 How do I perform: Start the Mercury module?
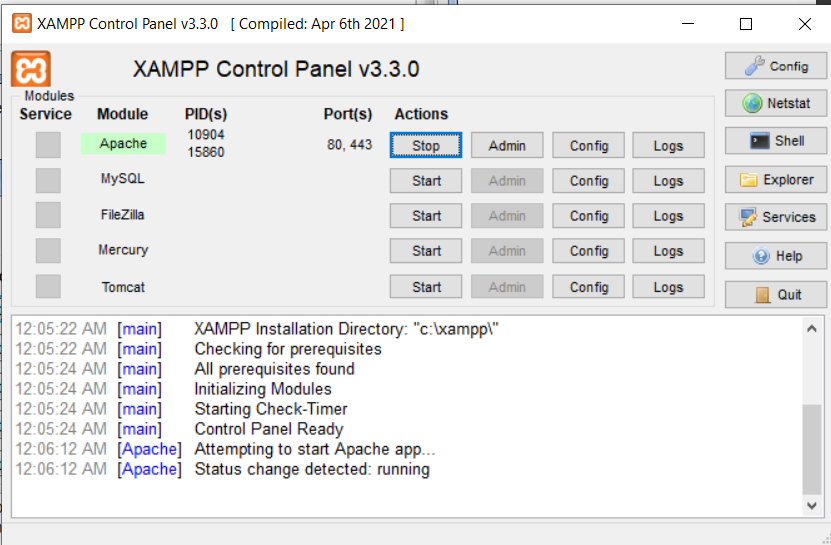click(x=426, y=251)
